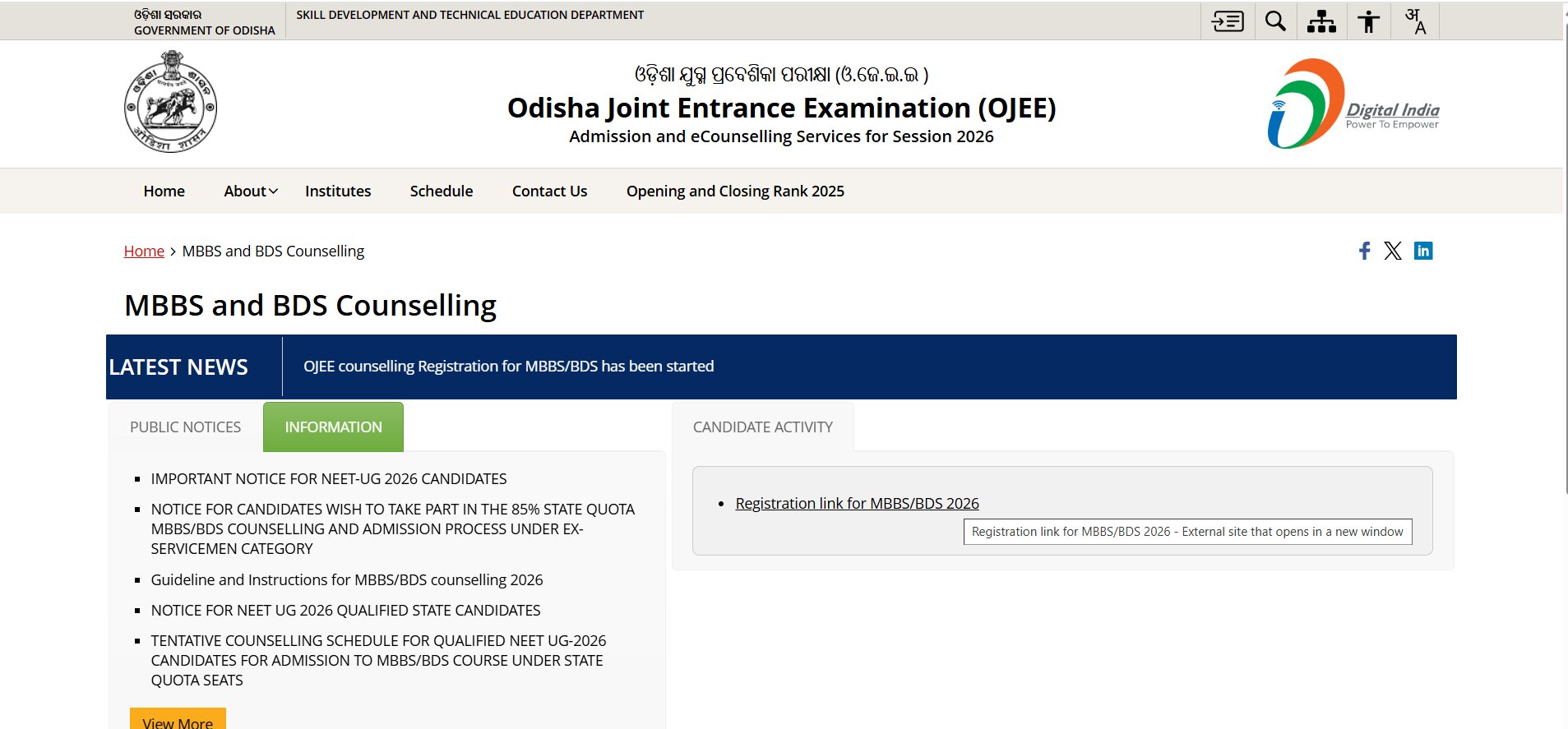Open Registration link for MBBS/BDS 2026
Screen dimensions: 1568x729
tap(857, 504)
